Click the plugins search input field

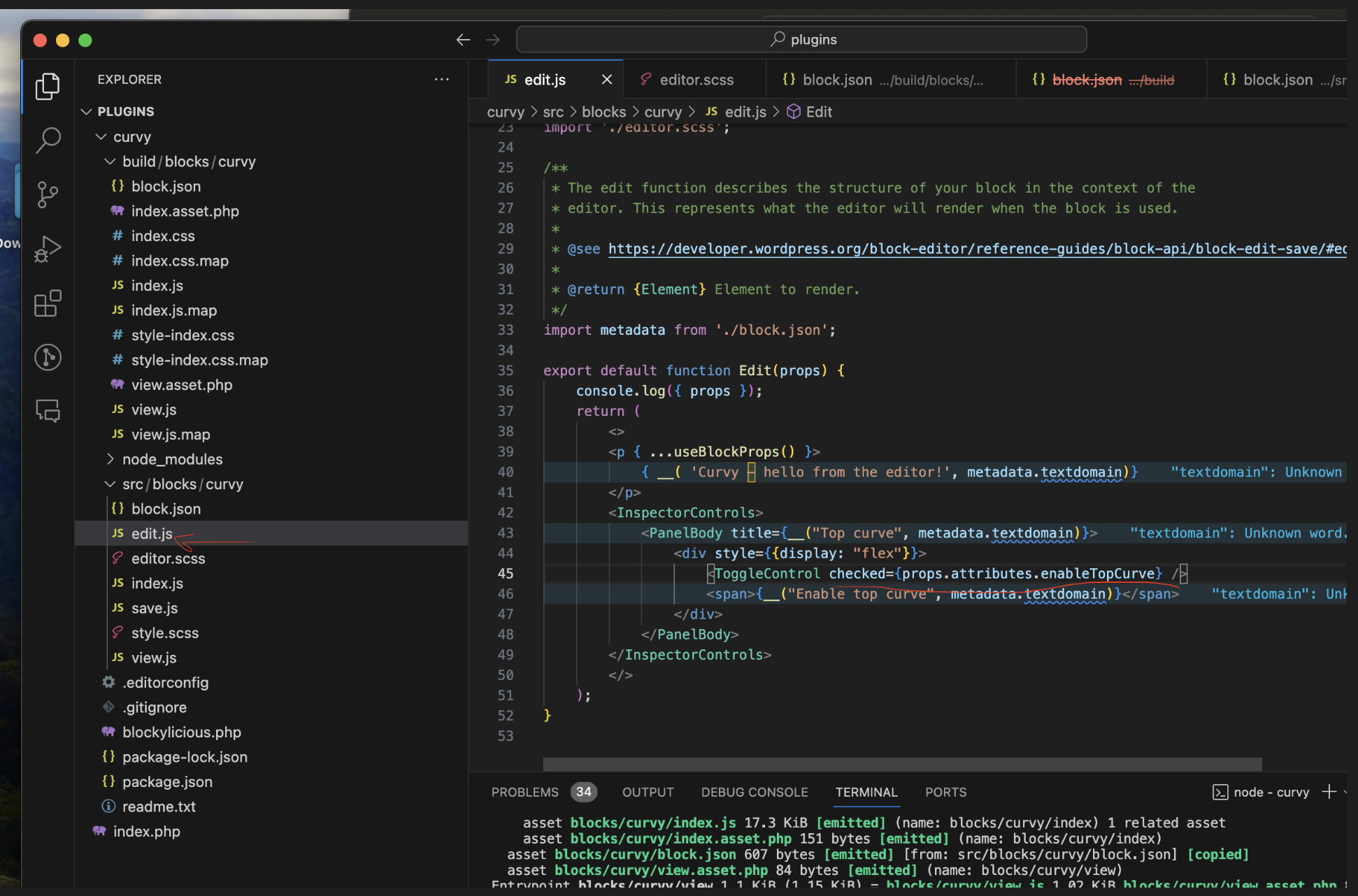(799, 39)
